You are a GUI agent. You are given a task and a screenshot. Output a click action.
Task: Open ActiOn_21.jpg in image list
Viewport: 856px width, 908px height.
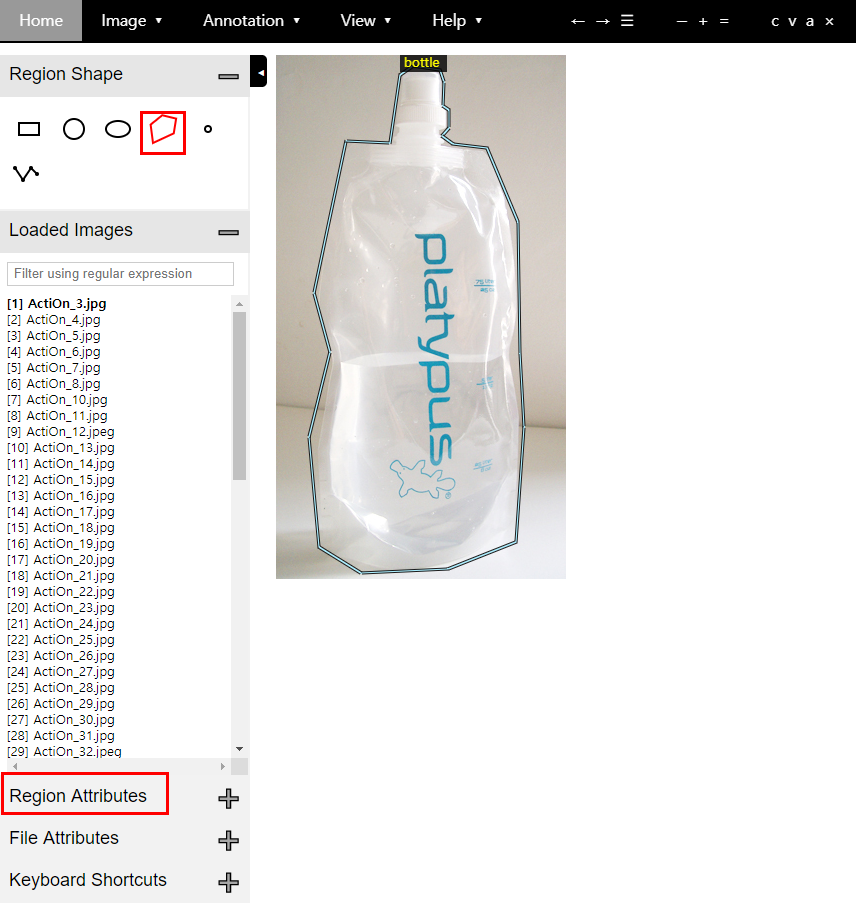tap(61, 576)
